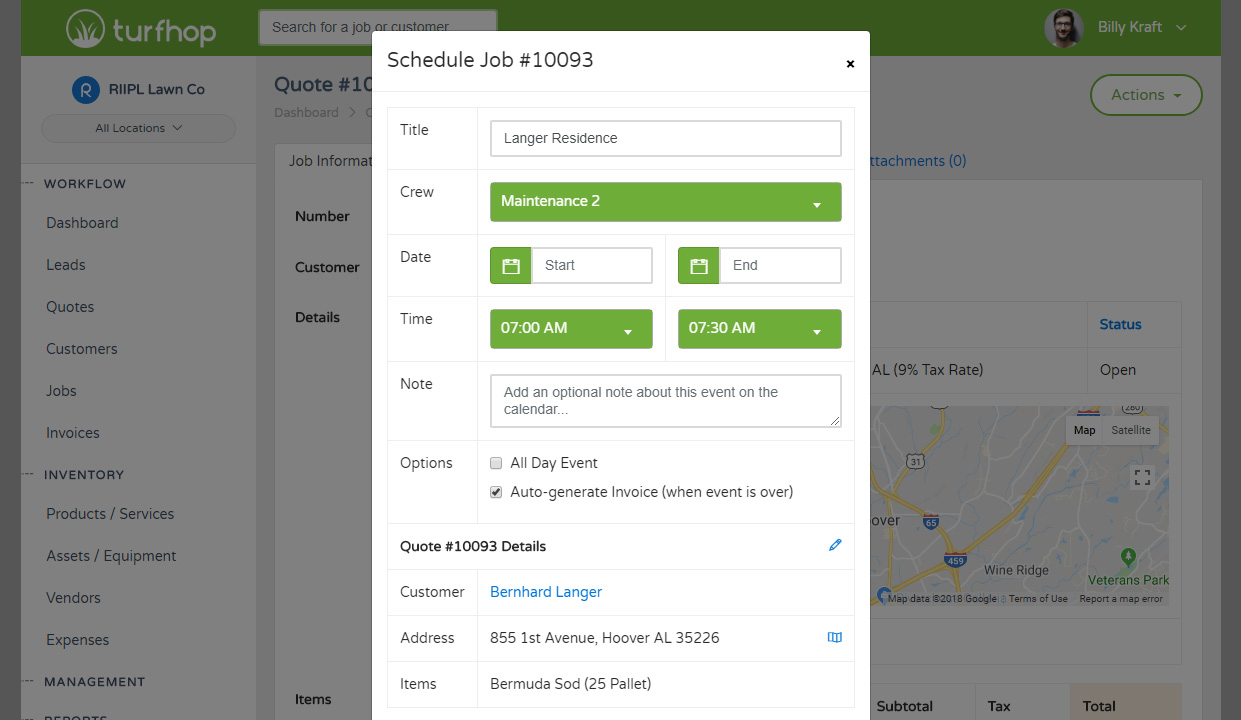Open the Crew dropdown showing Maintenance 2
This screenshot has width=1241, height=720.
point(665,201)
